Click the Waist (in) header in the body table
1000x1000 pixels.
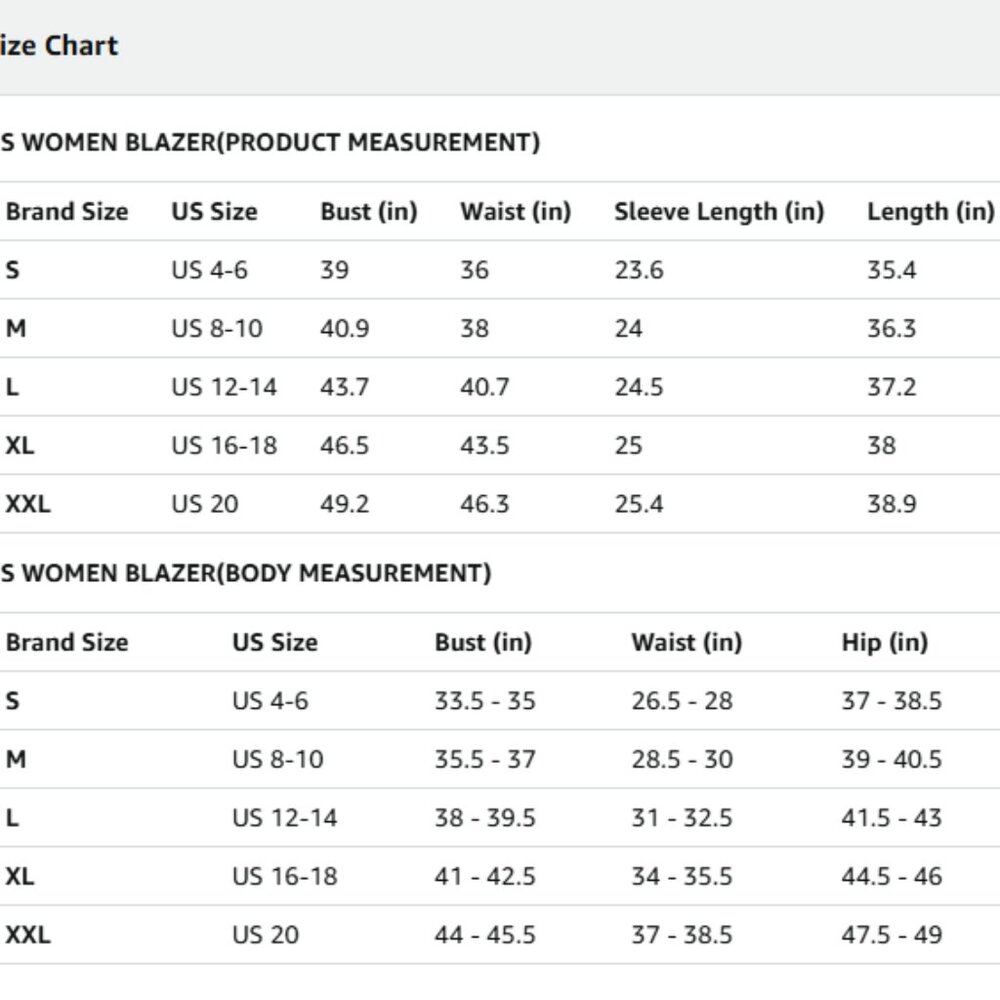click(687, 642)
